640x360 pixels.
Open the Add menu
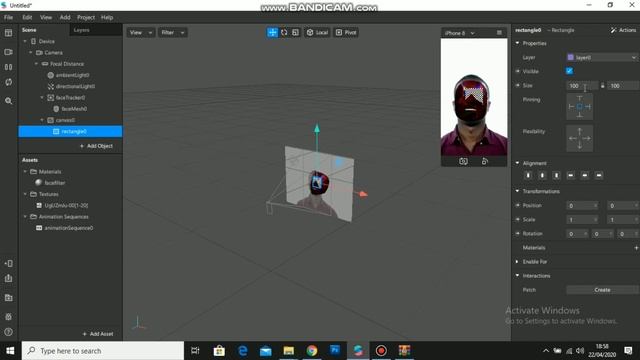click(65, 18)
